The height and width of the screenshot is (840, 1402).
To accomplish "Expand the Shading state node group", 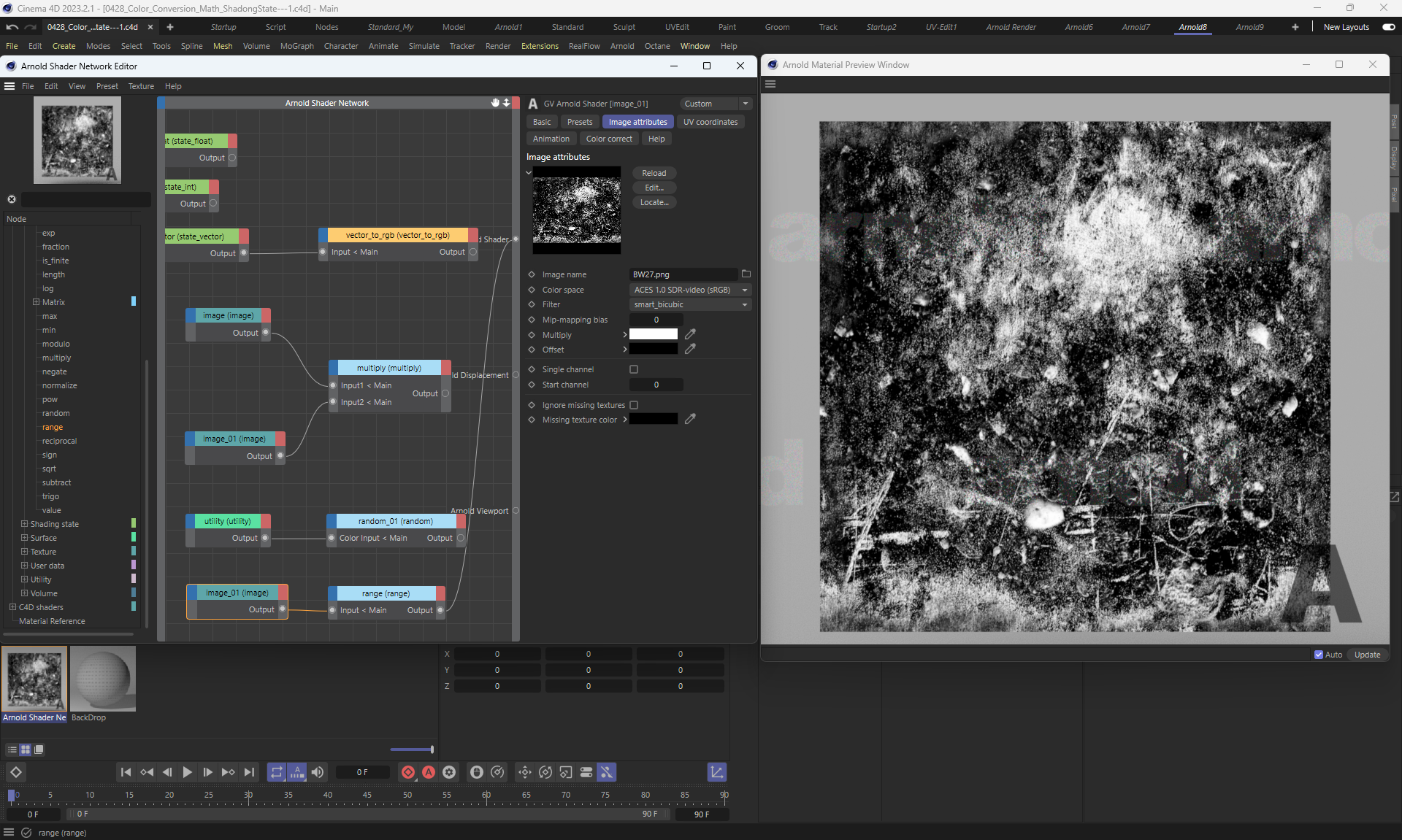I will click(x=24, y=524).
